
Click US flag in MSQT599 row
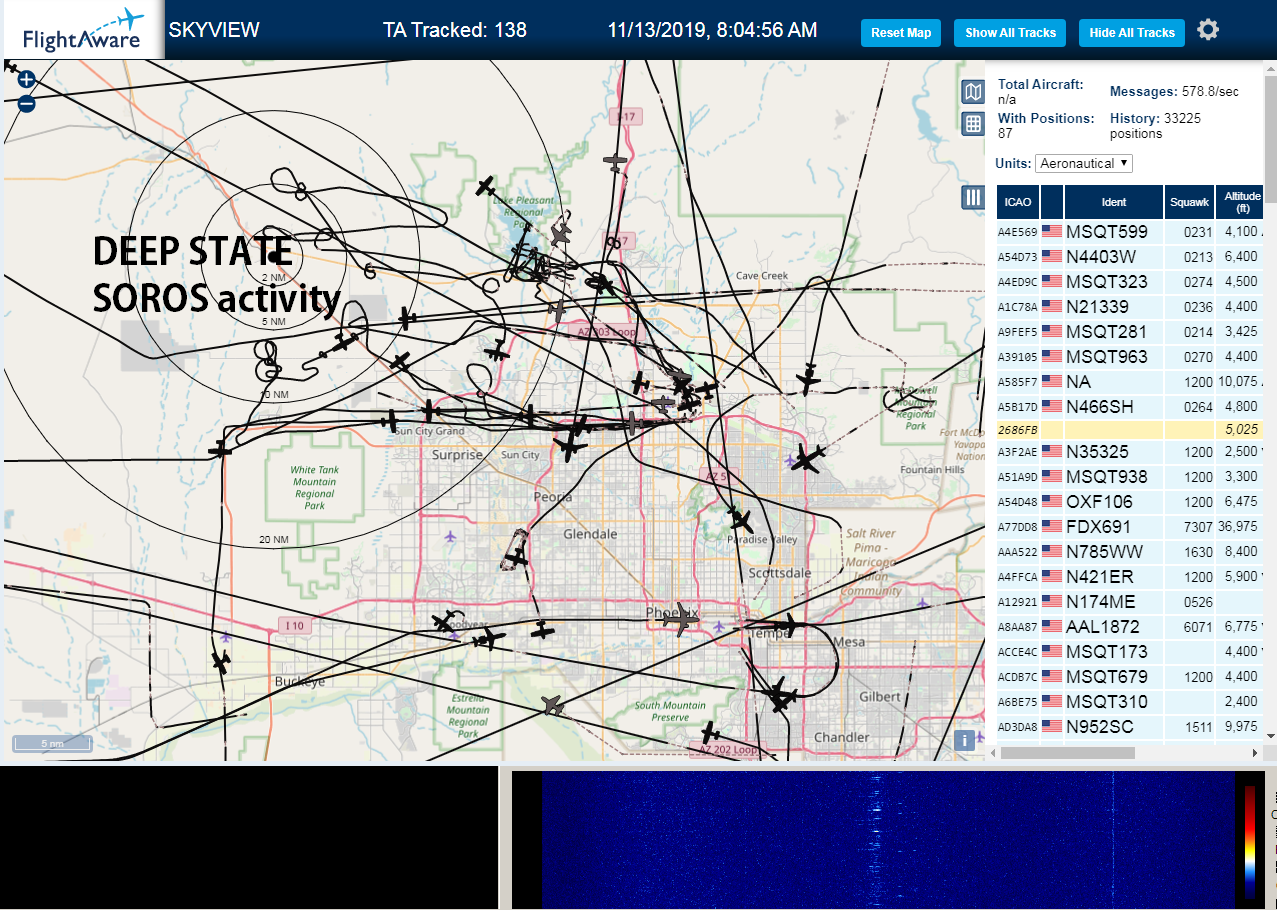[x=1052, y=231]
